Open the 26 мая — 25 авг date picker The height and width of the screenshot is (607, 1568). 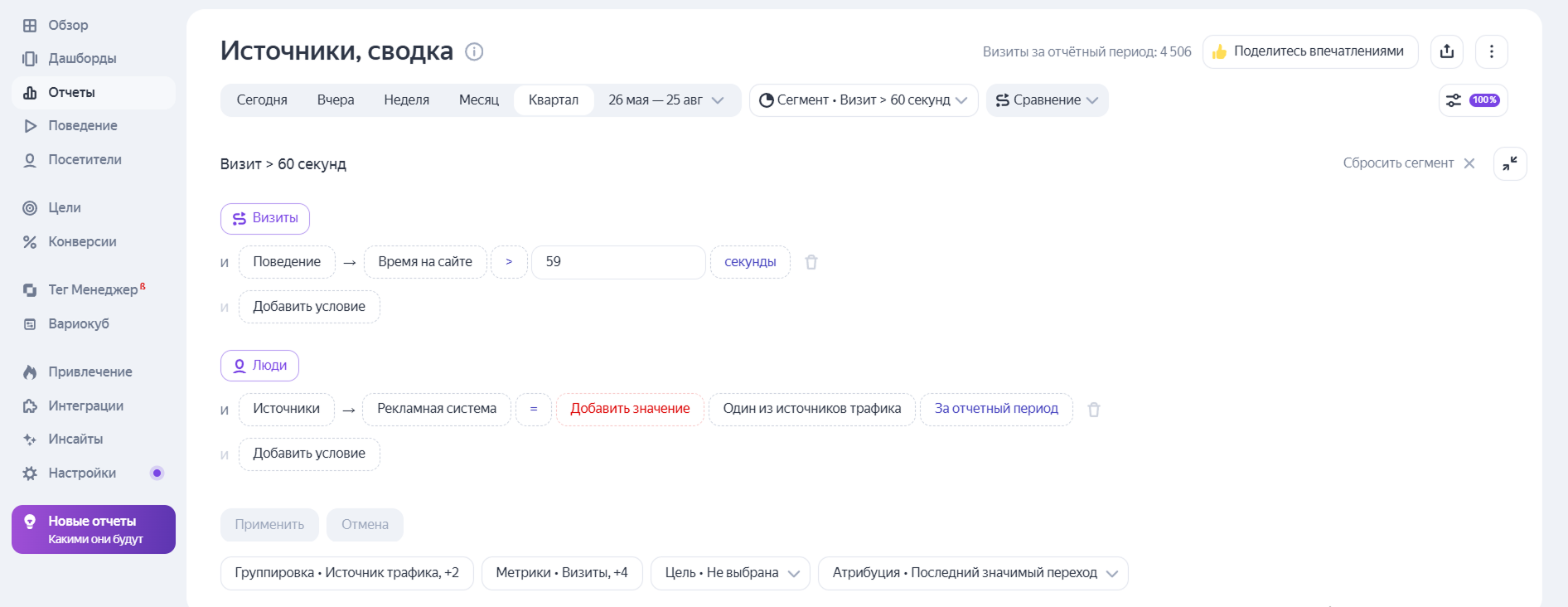666,100
